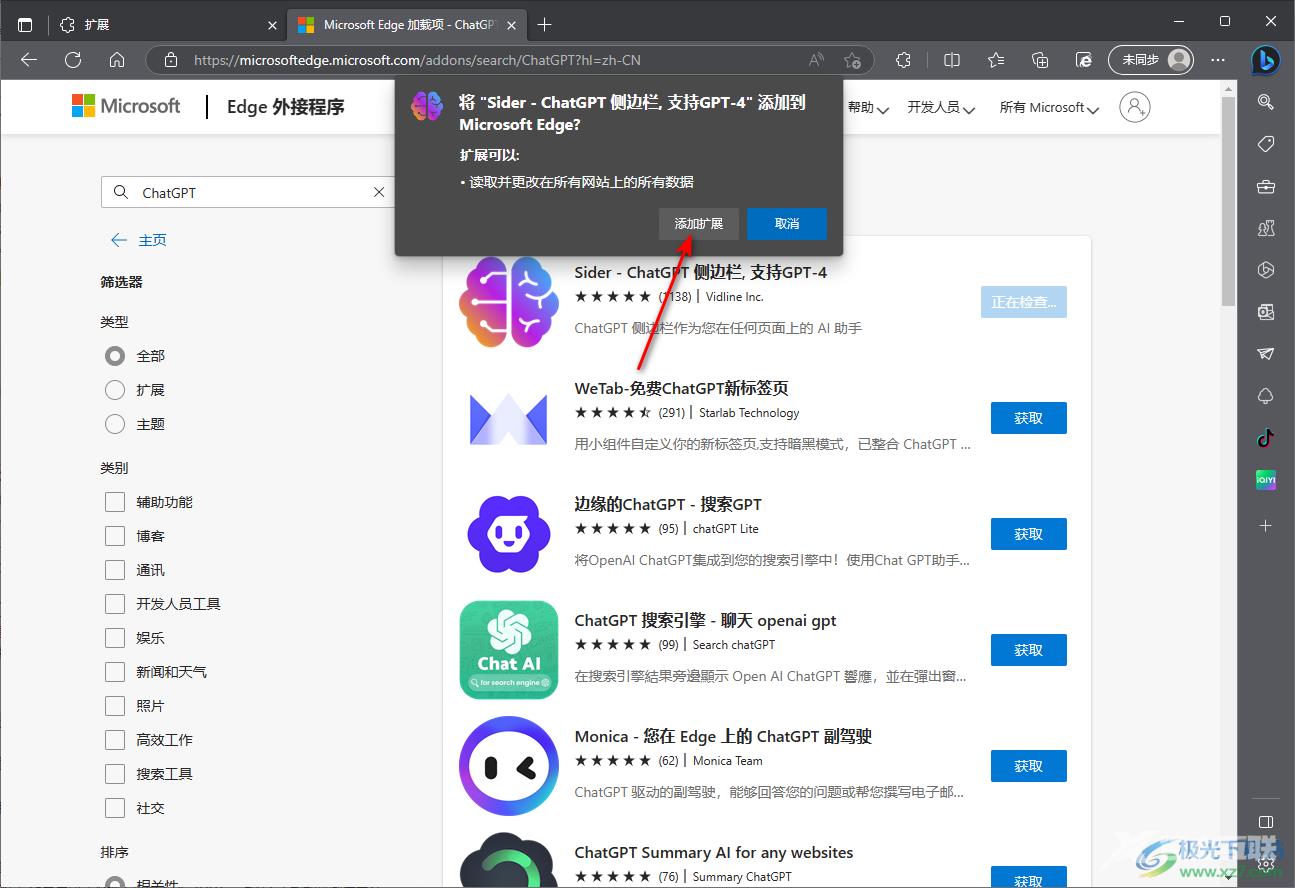
Task: Click 获取 button for WeTab extension
Action: (x=1029, y=418)
